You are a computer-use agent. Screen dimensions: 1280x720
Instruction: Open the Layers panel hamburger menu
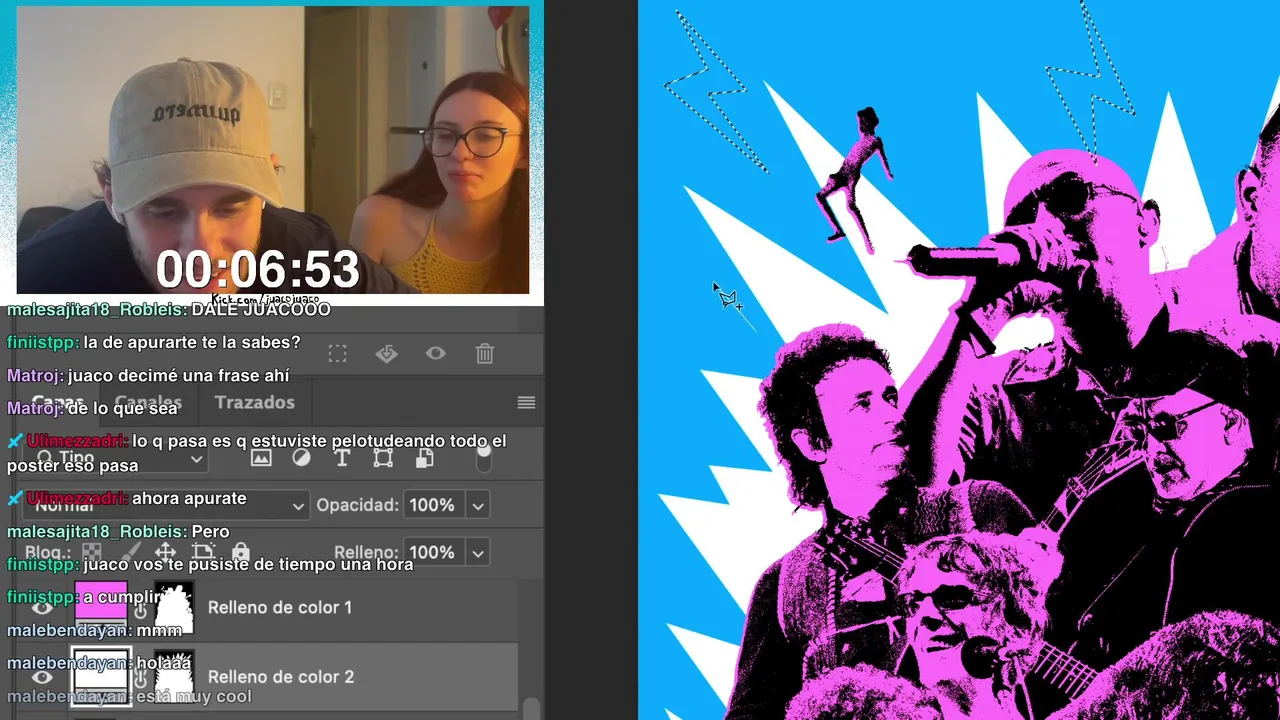526,403
